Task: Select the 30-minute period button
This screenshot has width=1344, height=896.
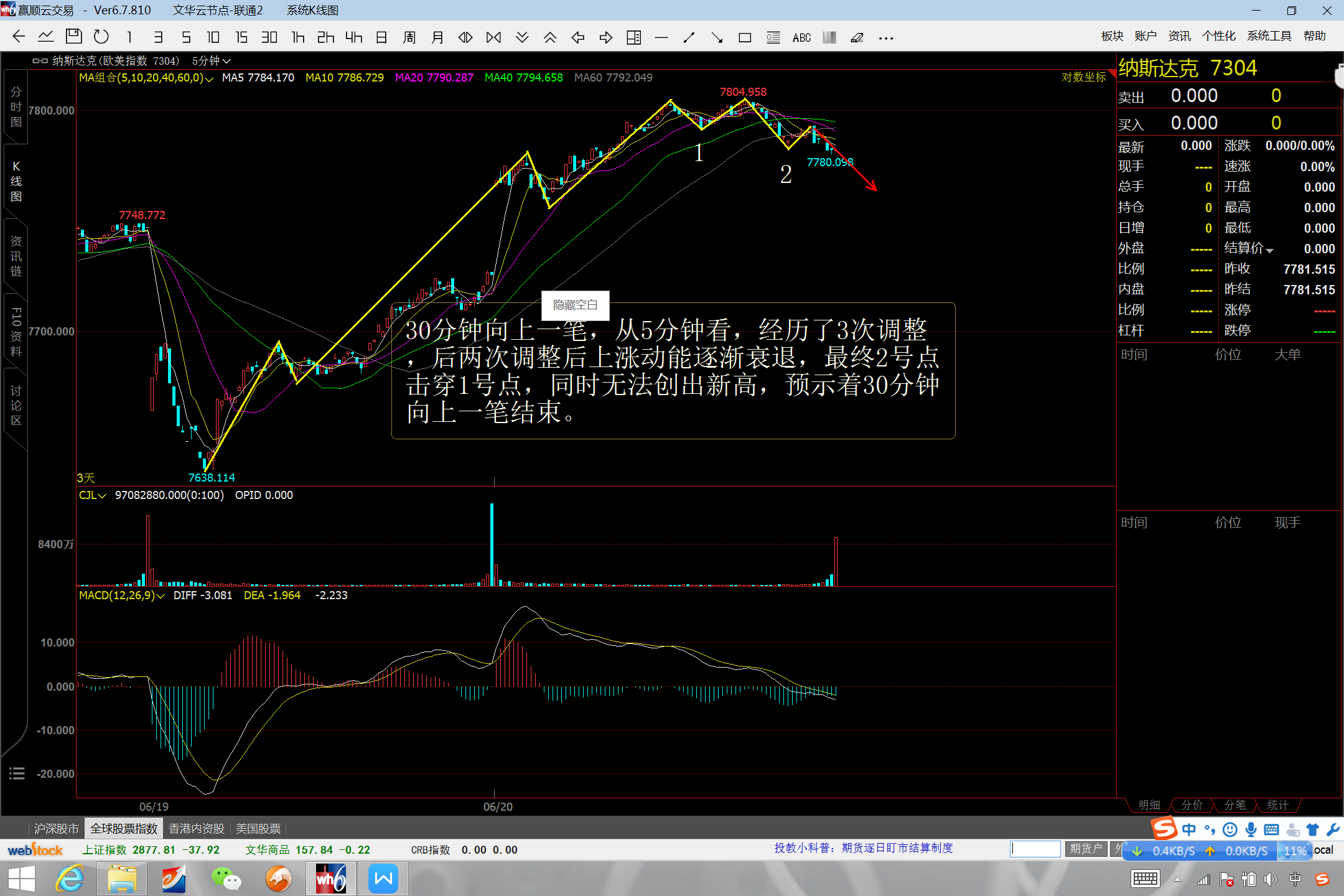Action: click(269, 37)
